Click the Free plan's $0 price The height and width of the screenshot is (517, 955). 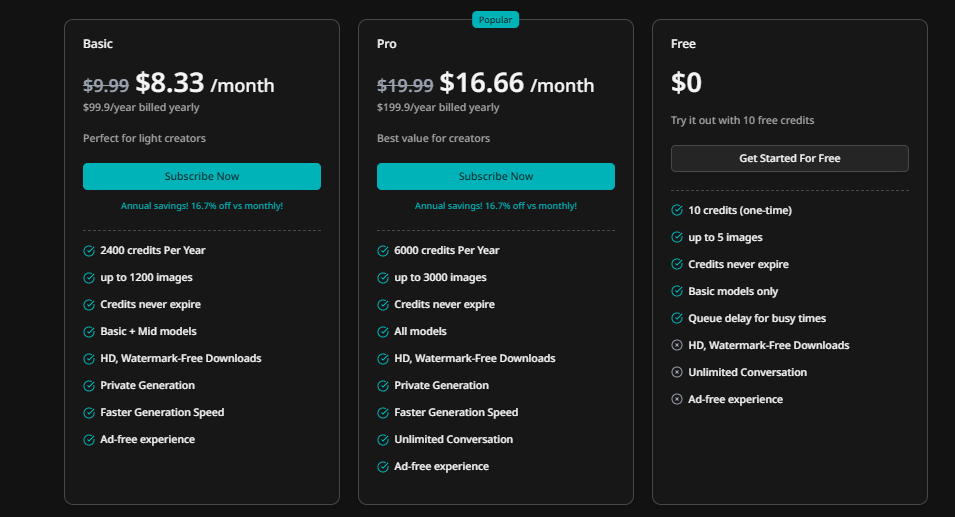(686, 84)
